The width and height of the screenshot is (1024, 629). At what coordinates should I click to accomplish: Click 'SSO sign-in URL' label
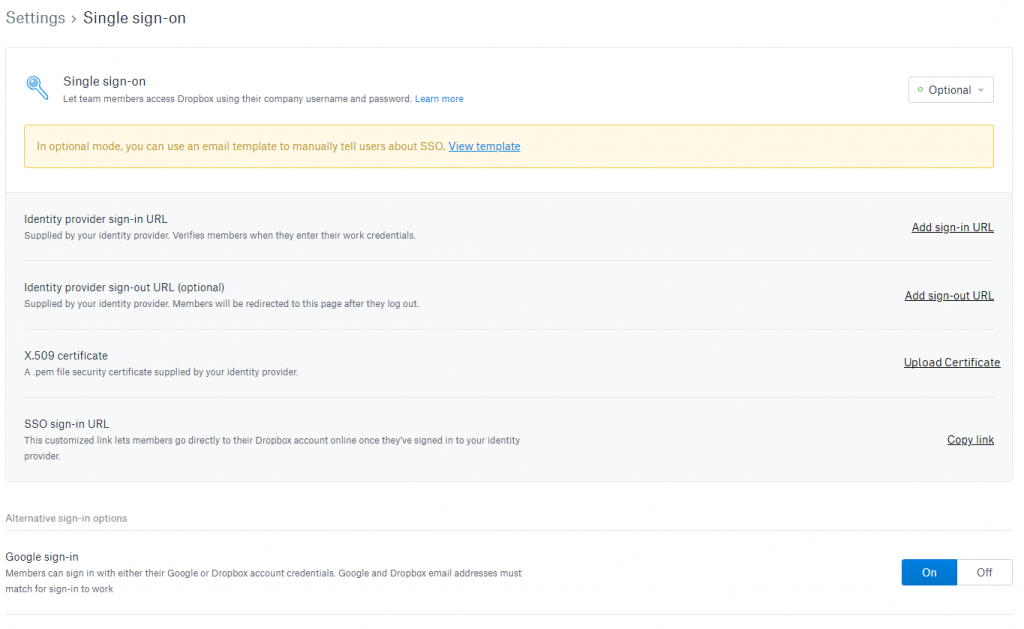click(67, 424)
